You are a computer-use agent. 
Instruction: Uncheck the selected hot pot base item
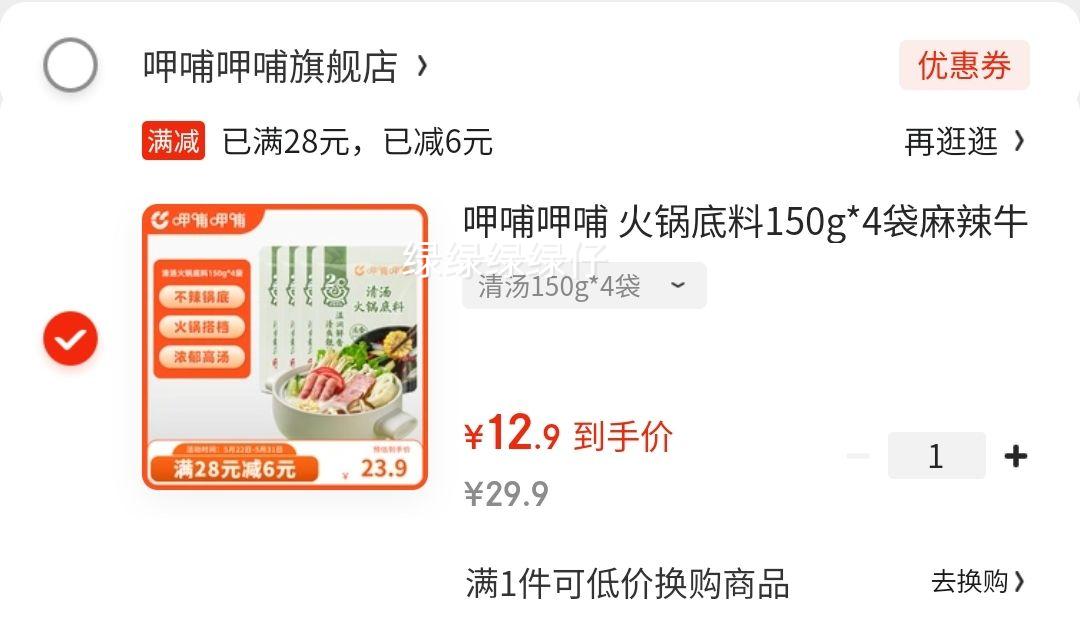pos(70,338)
